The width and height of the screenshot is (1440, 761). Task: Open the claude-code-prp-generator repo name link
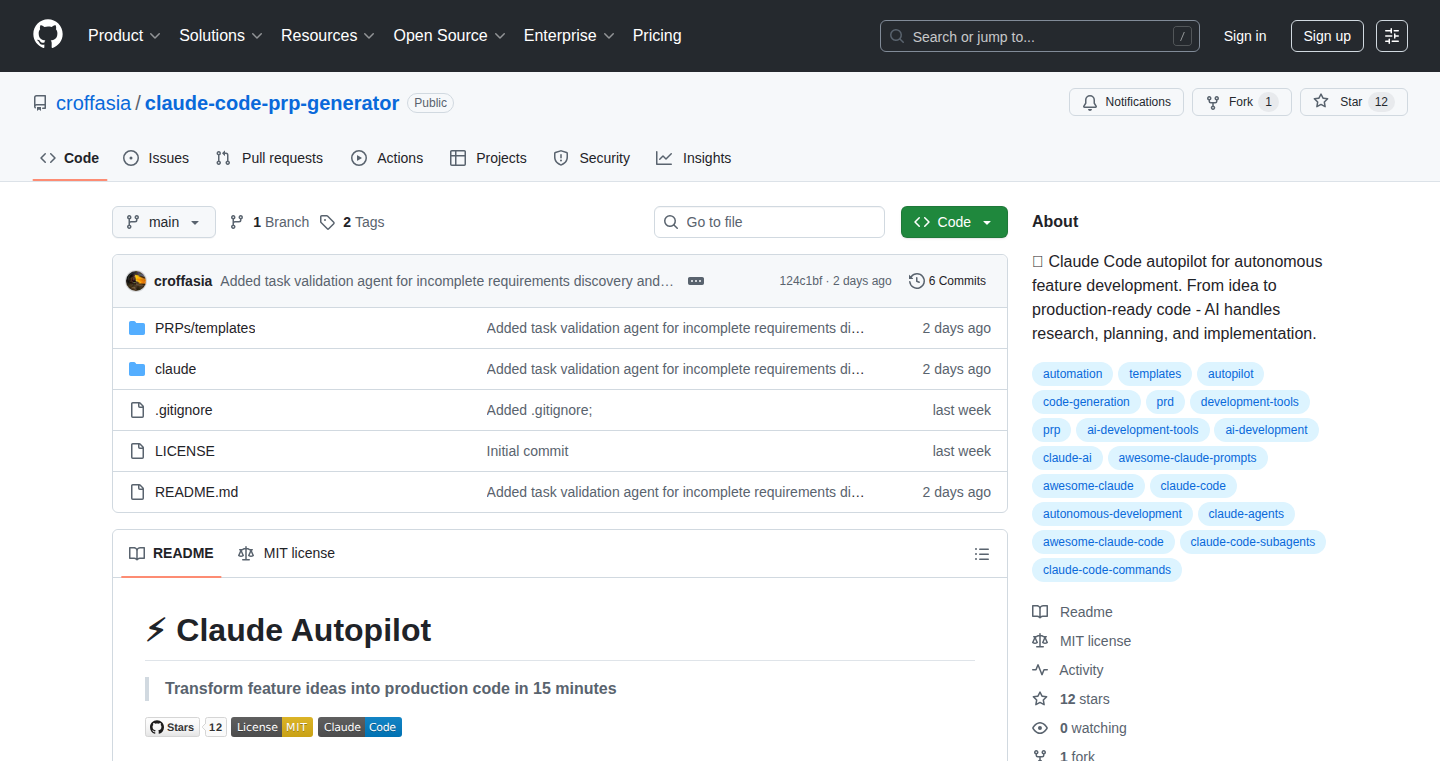point(272,103)
